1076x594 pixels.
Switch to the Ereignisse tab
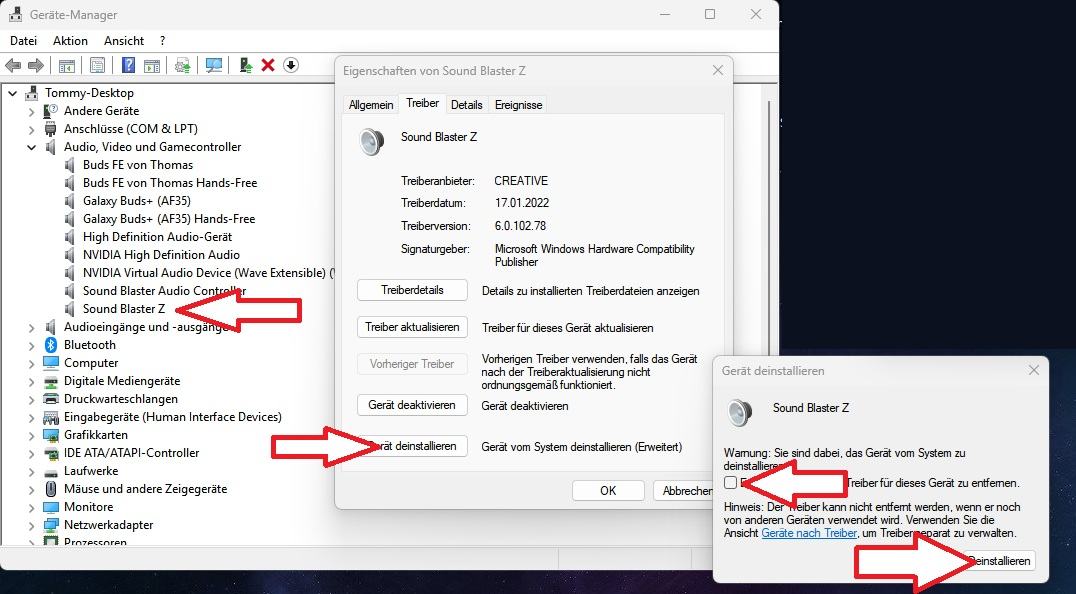[x=519, y=105]
